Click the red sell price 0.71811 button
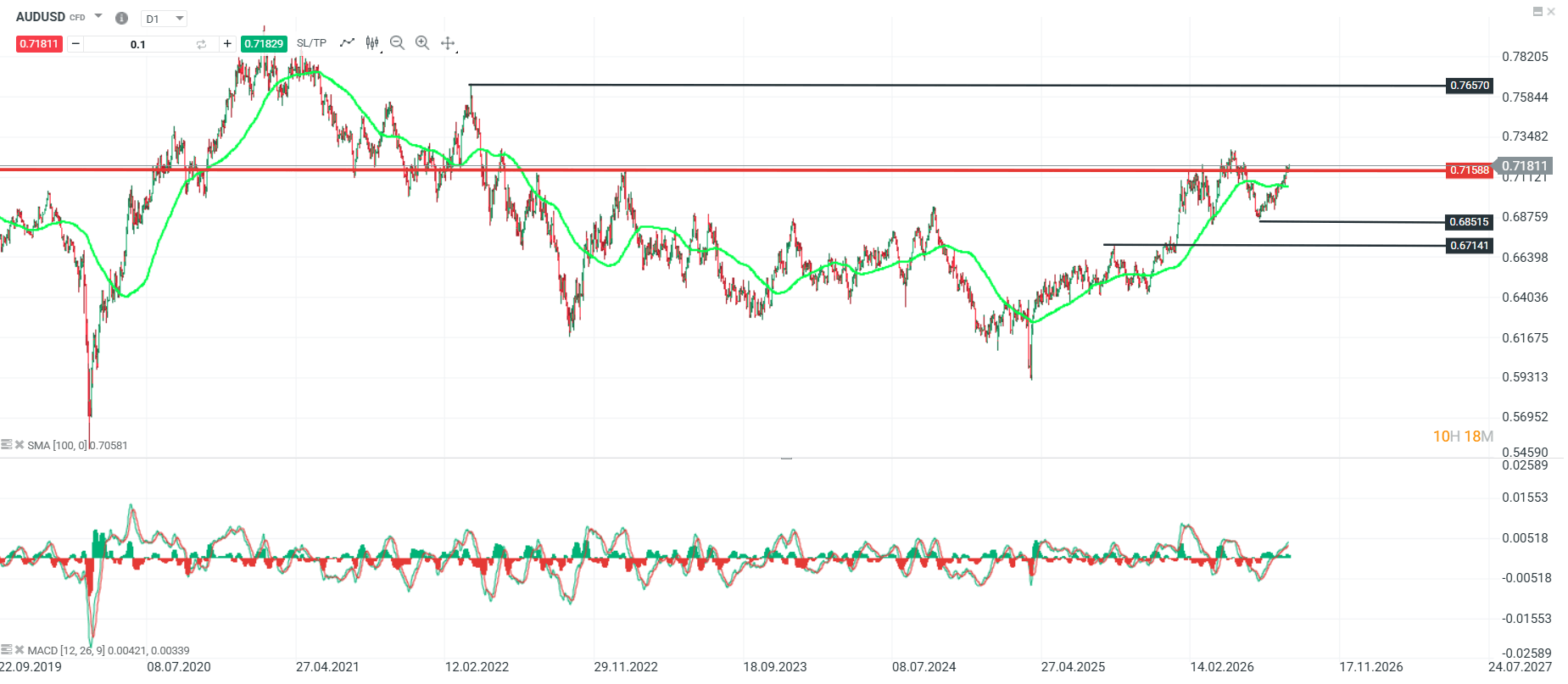 point(39,44)
